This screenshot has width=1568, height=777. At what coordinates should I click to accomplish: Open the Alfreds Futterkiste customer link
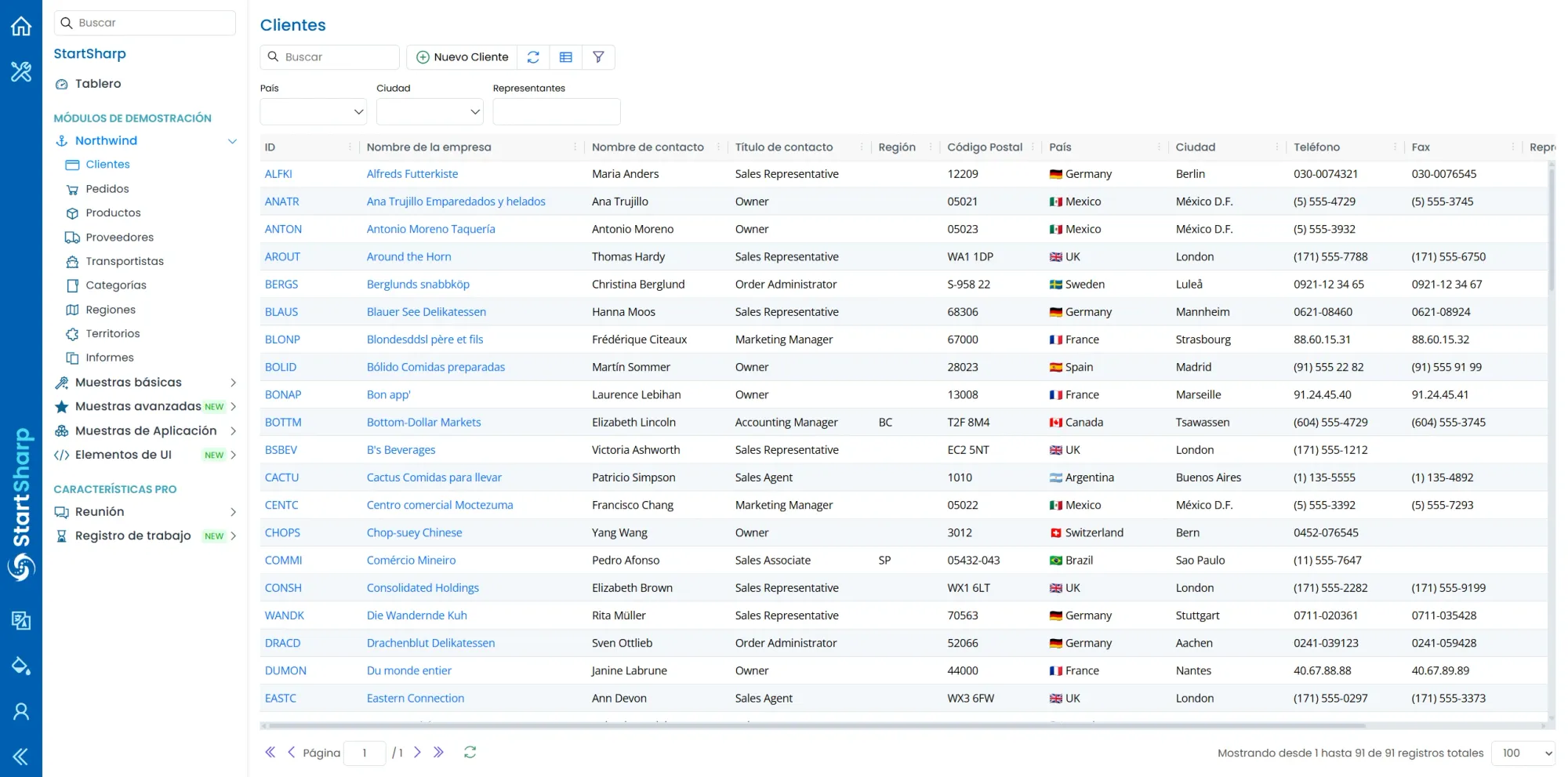click(412, 173)
